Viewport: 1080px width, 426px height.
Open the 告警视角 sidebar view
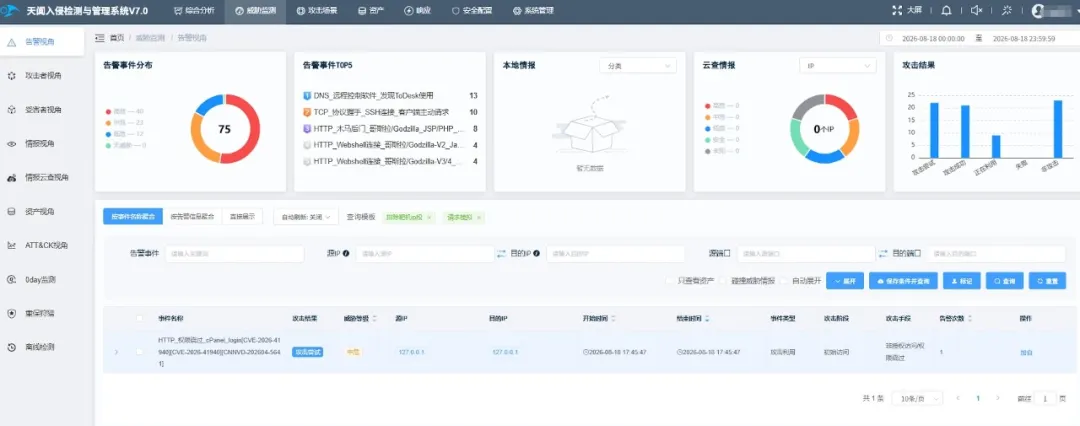(x=41, y=41)
